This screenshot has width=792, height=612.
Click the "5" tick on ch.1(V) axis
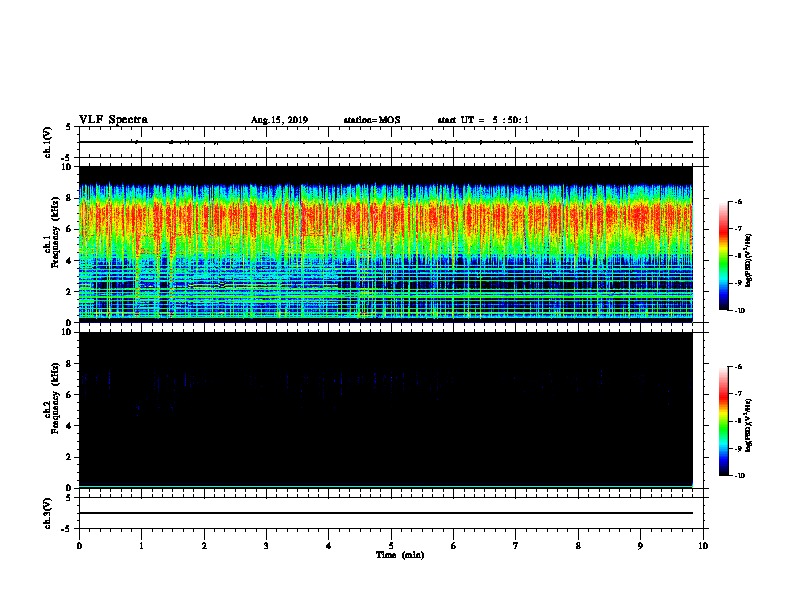(70, 127)
